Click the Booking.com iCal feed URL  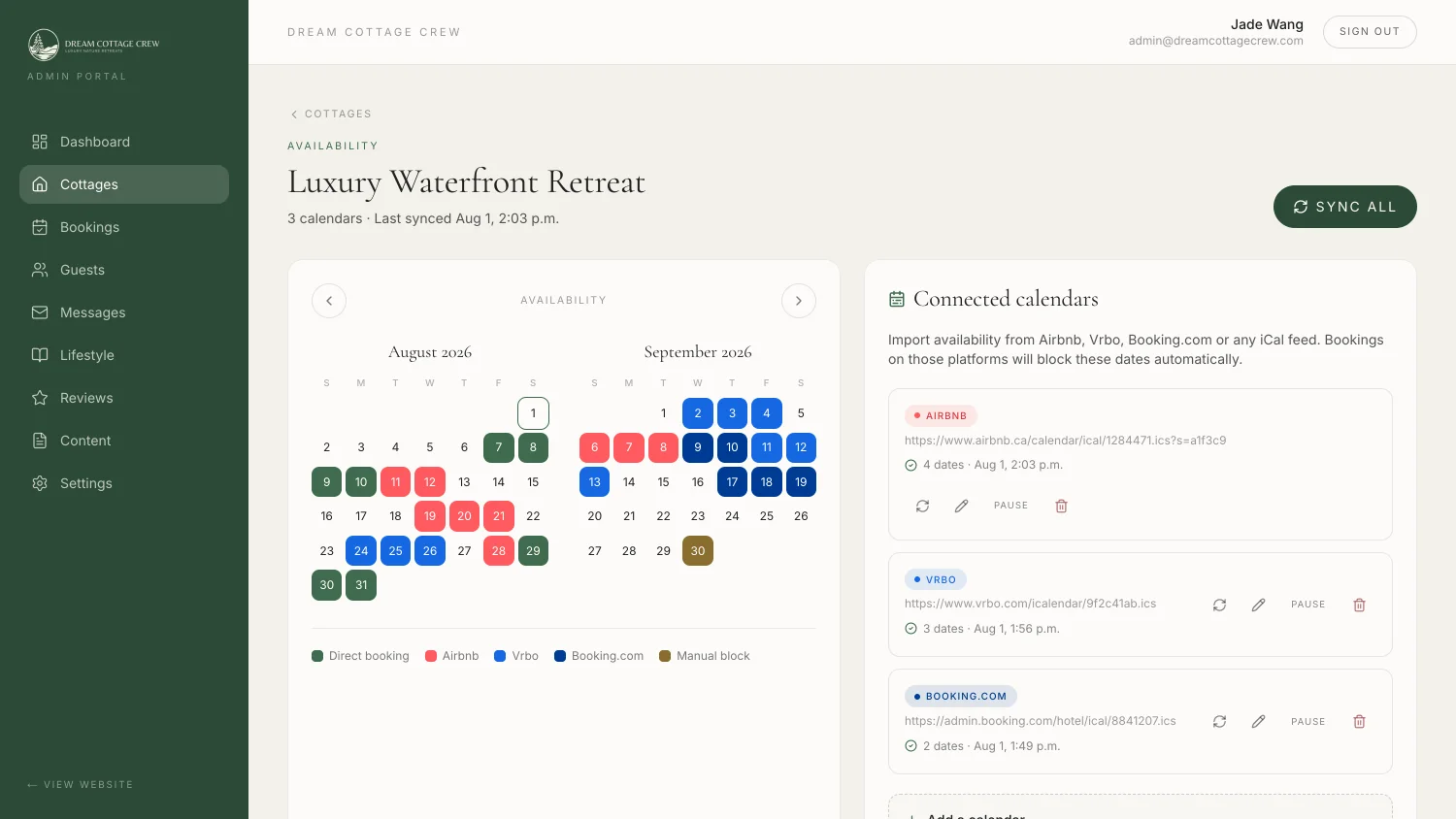pyautogui.click(x=1040, y=721)
